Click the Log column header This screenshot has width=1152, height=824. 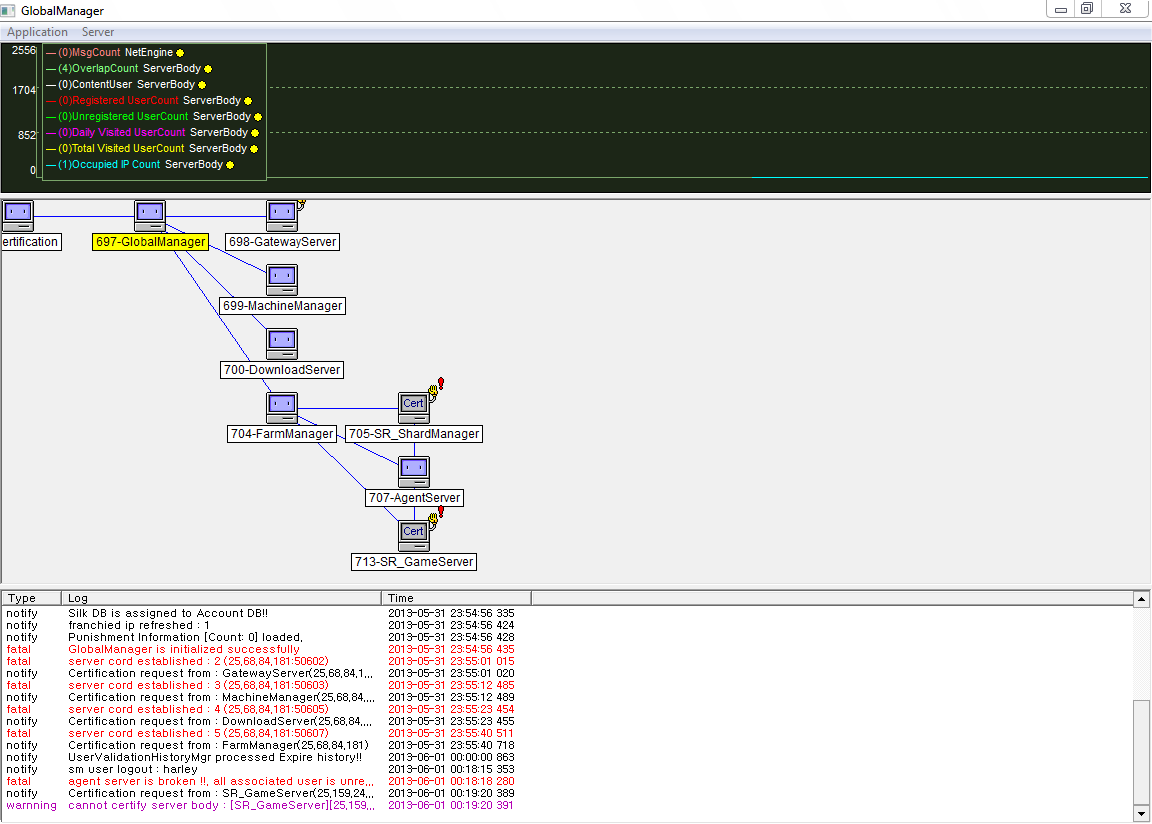tap(220, 598)
